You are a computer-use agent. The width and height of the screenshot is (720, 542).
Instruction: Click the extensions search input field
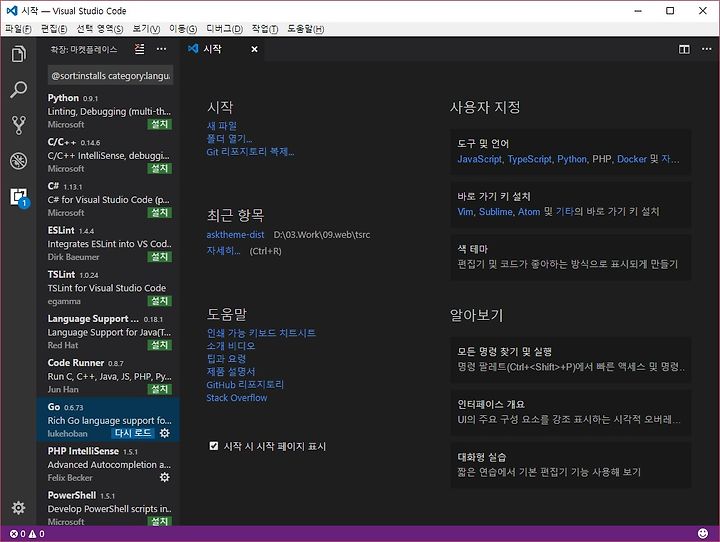110,75
